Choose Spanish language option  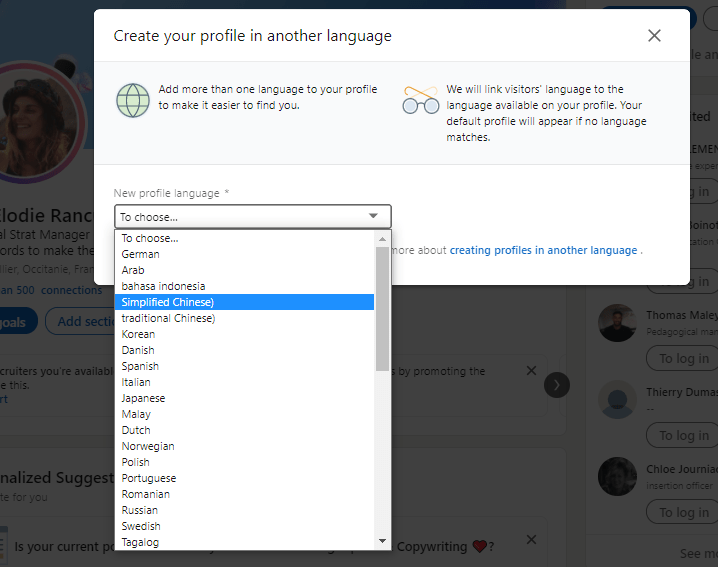[245, 366]
